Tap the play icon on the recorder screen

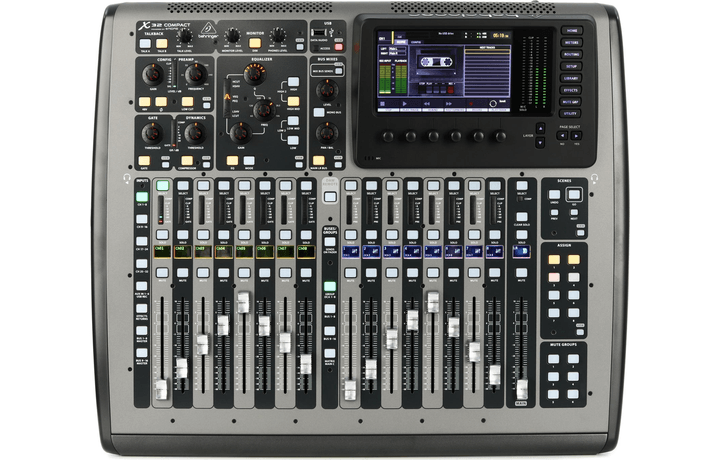404,104
